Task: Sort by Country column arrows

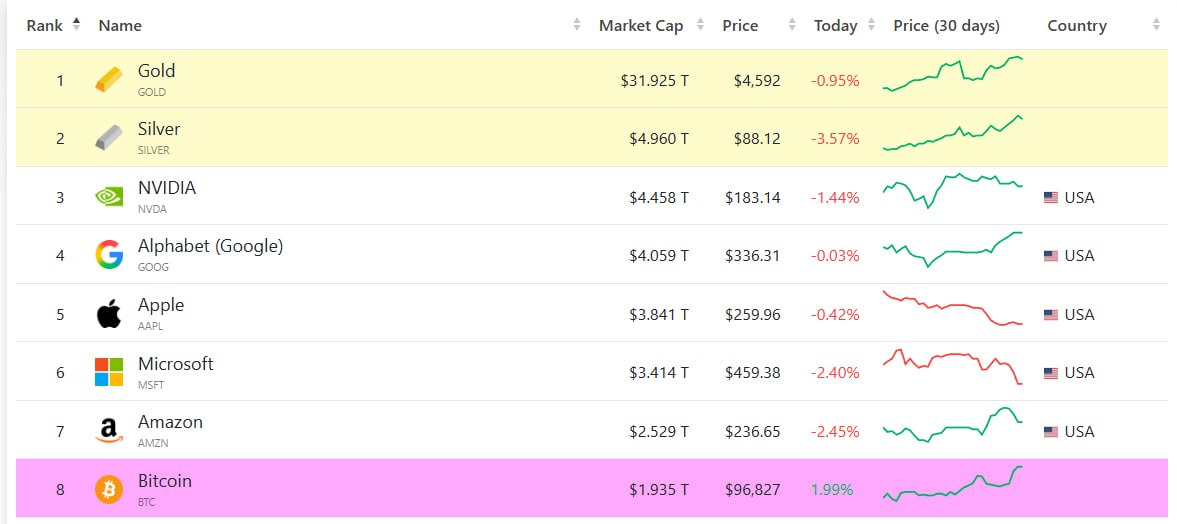Action: (x=1156, y=25)
